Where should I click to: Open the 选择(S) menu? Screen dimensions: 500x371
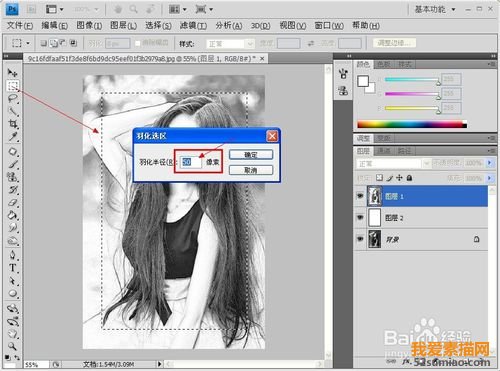[x=158, y=26]
